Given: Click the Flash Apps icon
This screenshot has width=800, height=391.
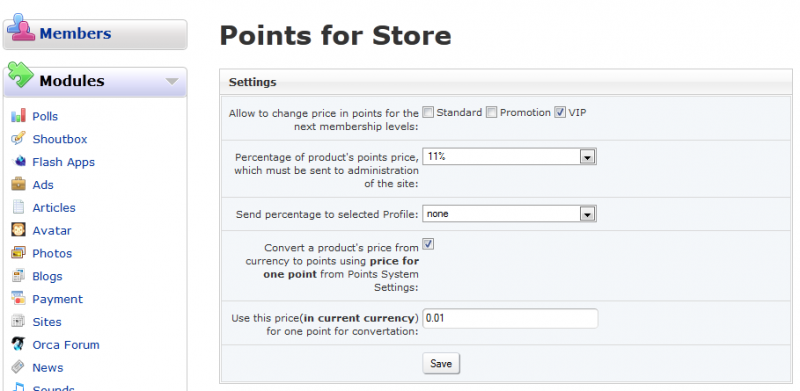Looking at the screenshot, I should pyautogui.click(x=18, y=161).
